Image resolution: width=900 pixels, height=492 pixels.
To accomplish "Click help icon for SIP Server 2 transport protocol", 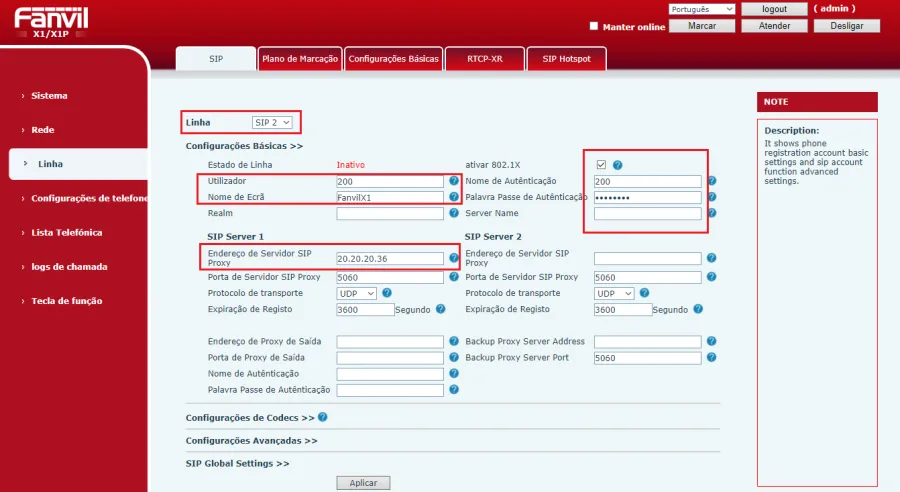I will coord(645,293).
